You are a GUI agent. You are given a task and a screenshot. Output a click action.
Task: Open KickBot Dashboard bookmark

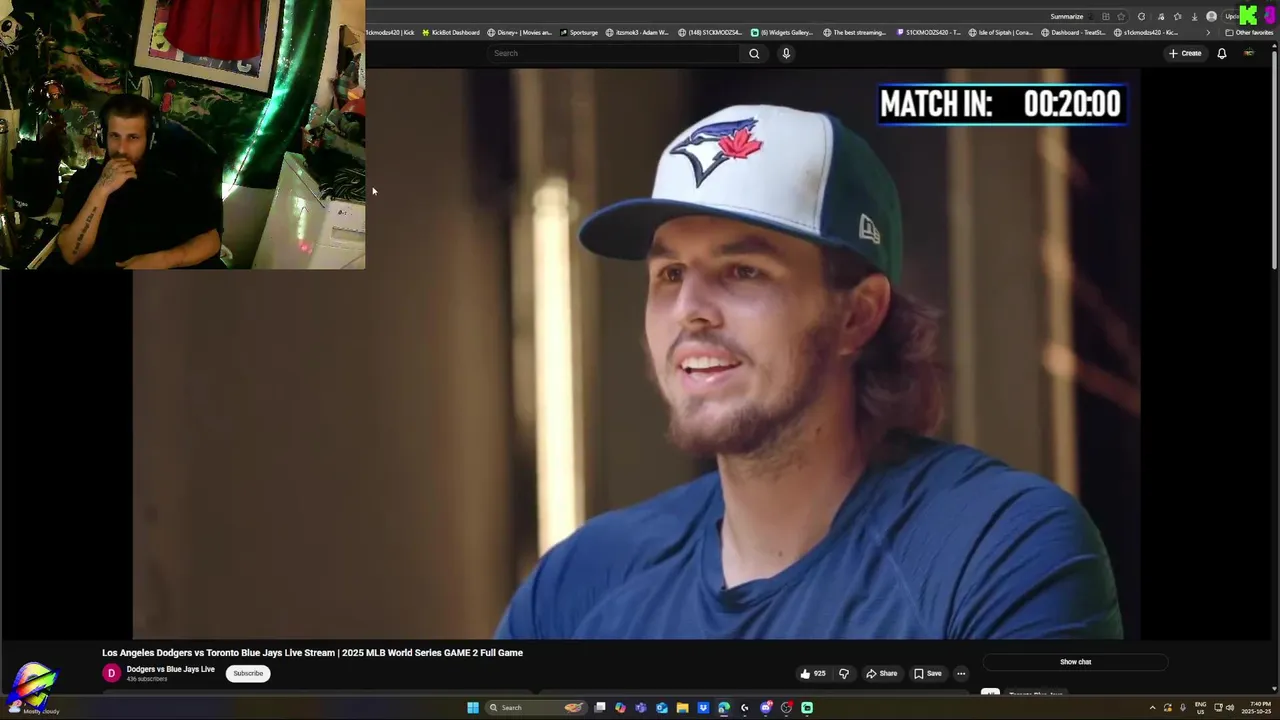click(x=451, y=33)
